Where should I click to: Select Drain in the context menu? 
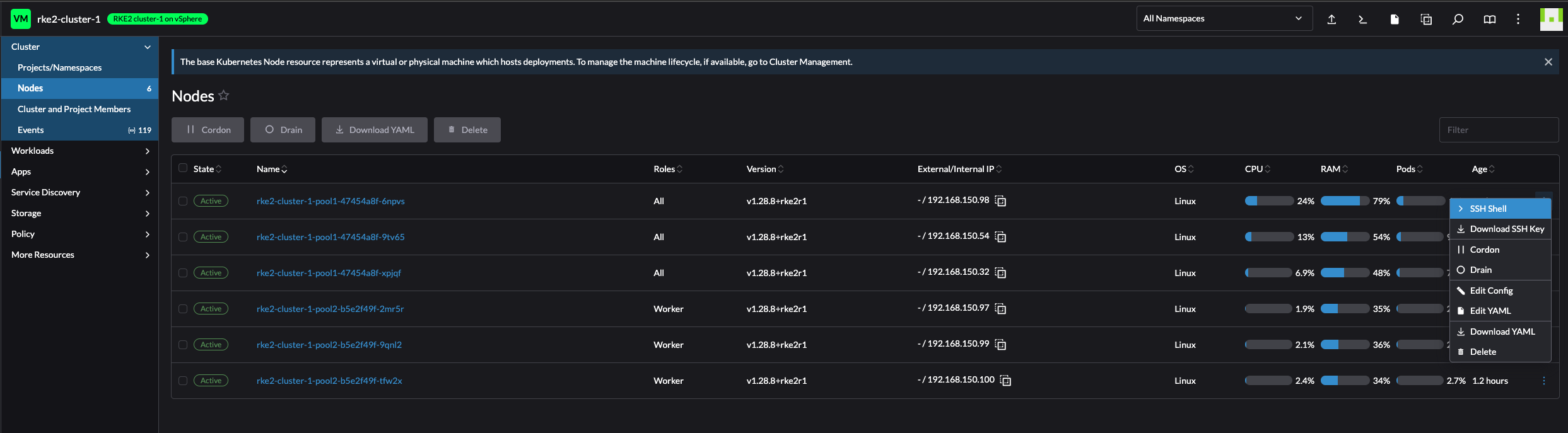pos(1501,270)
